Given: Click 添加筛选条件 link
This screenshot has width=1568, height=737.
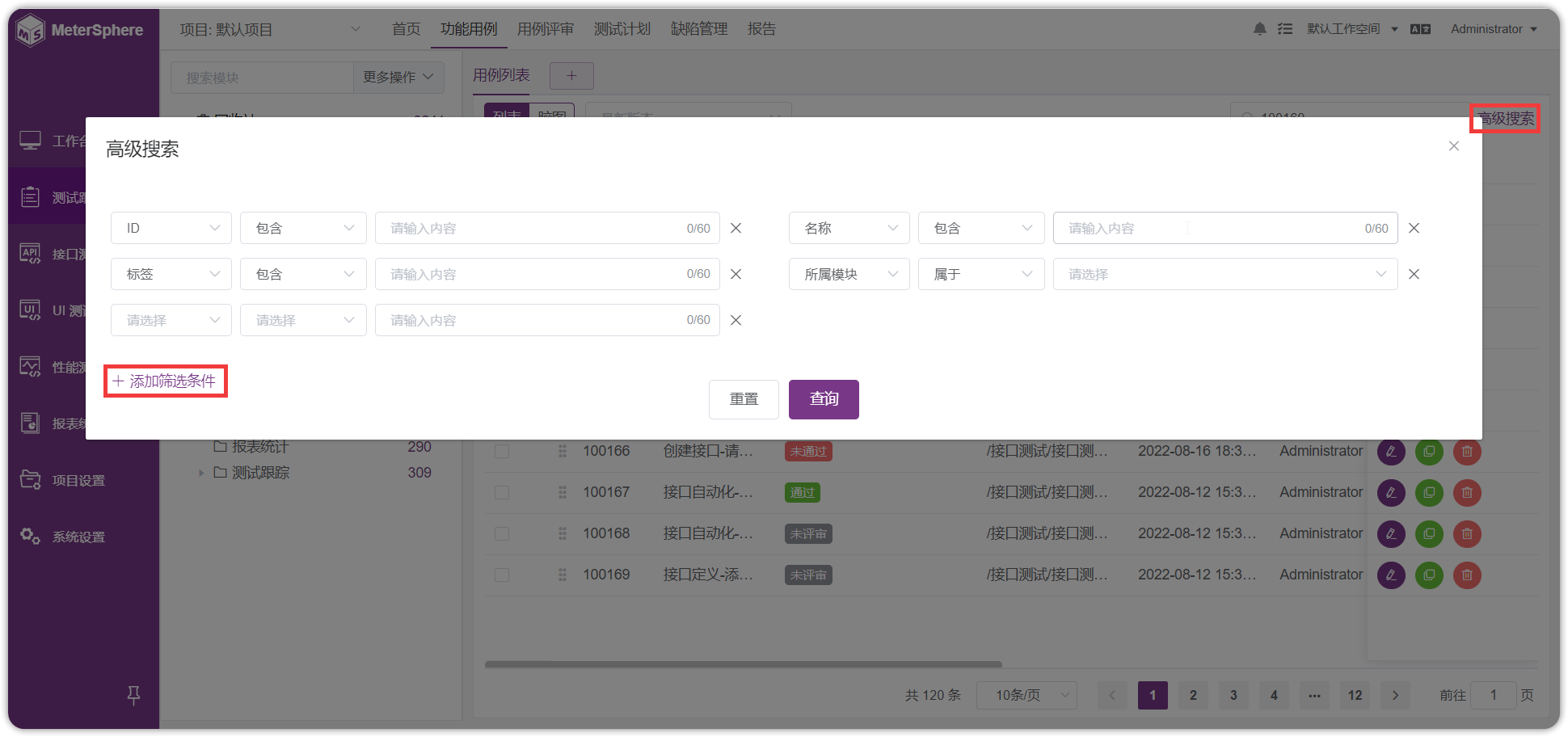Looking at the screenshot, I should 165,381.
